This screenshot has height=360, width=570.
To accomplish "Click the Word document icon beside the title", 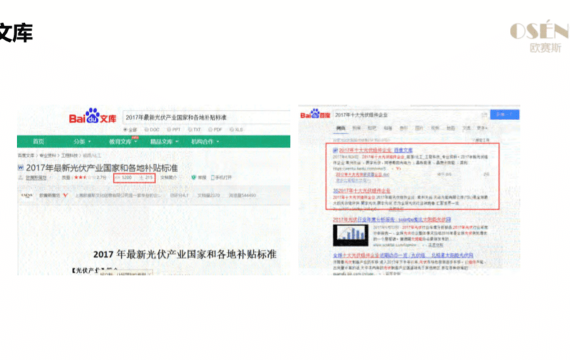I will click(21, 168).
